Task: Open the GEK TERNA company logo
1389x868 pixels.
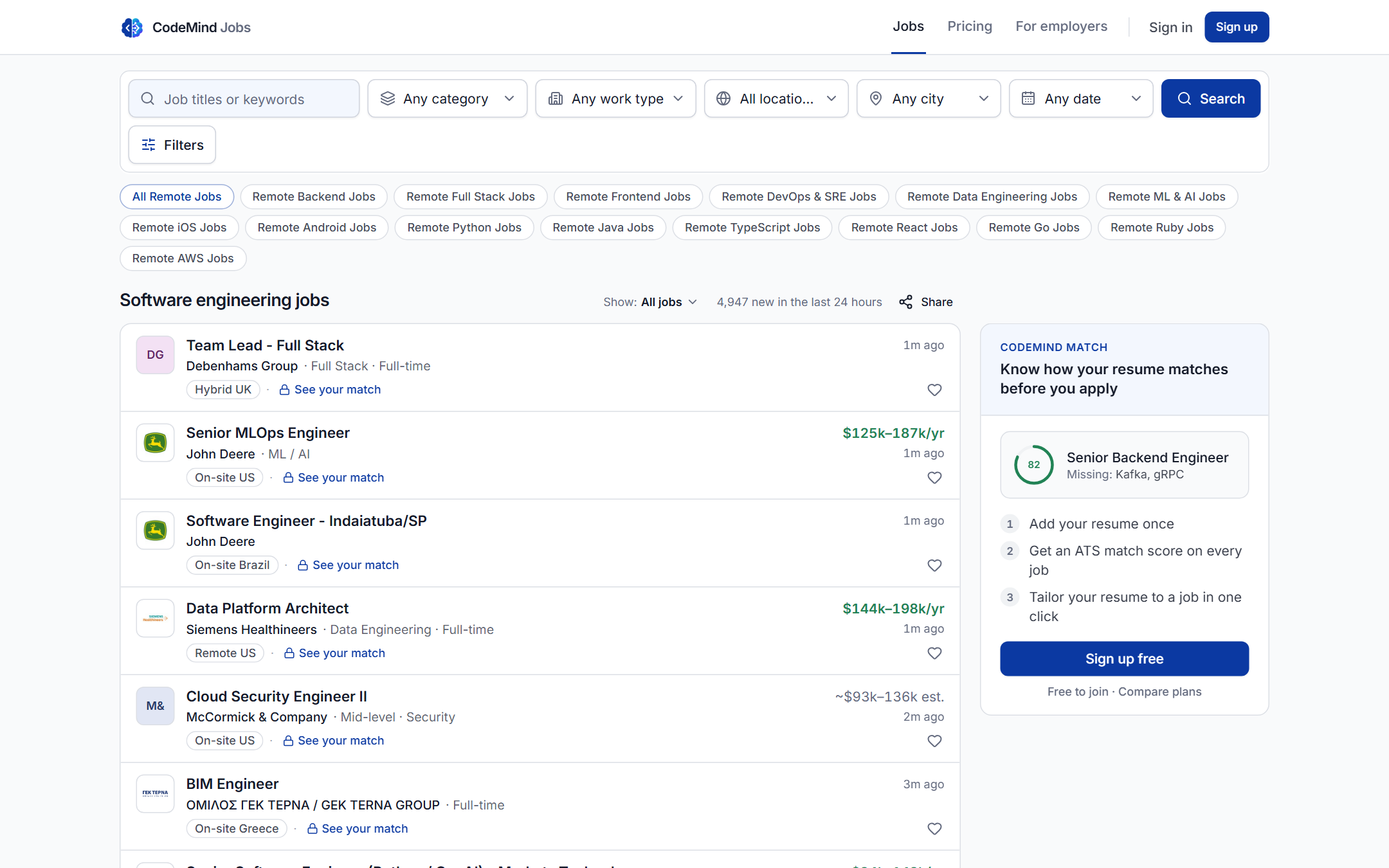Action: pos(155,793)
